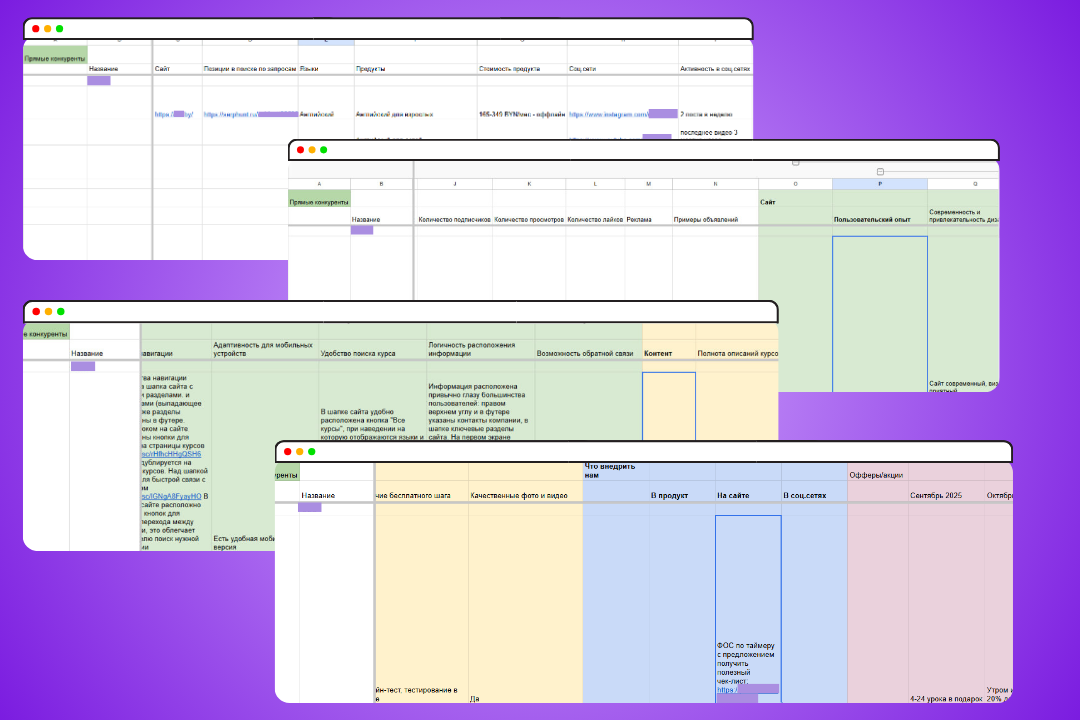This screenshot has height=720, width=1080.
Task: Select column K header
Action: click(x=529, y=184)
